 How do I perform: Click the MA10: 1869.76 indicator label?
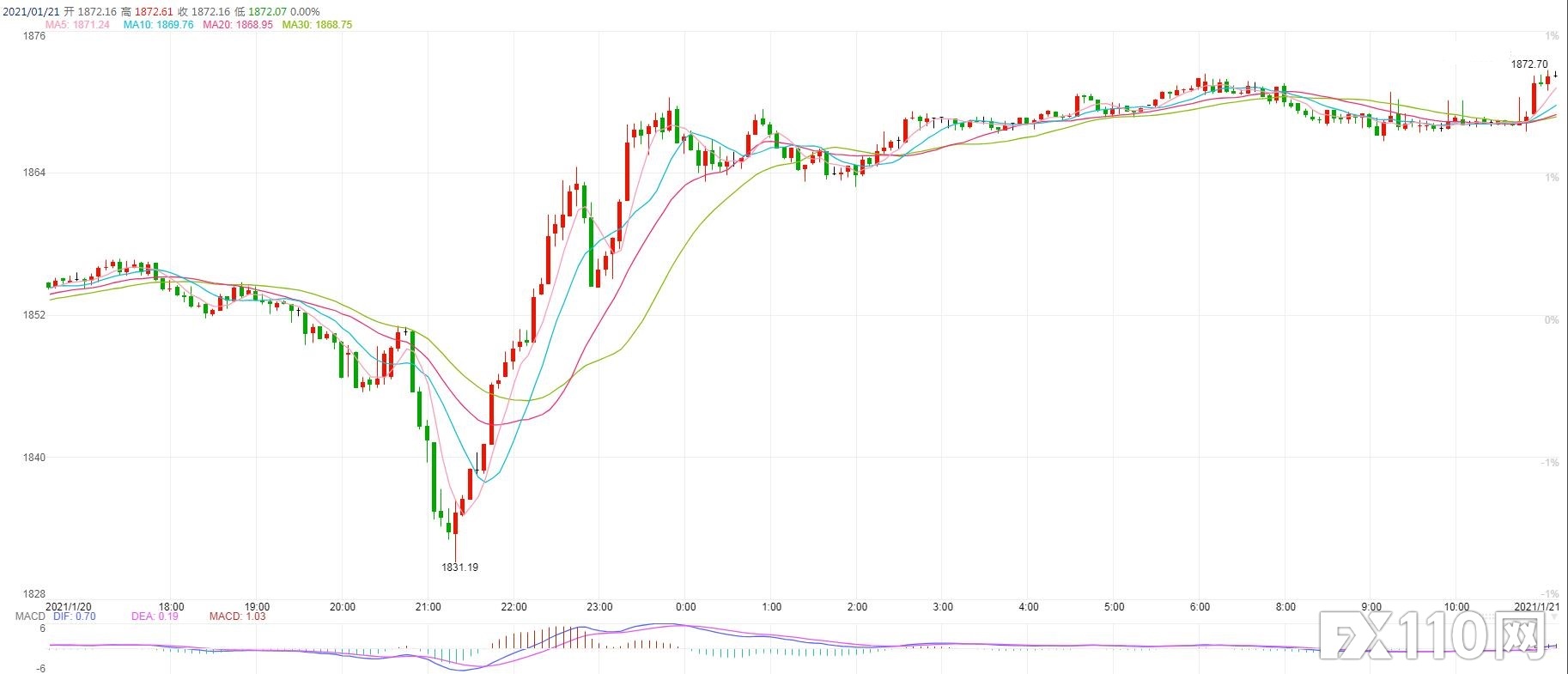point(159,25)
